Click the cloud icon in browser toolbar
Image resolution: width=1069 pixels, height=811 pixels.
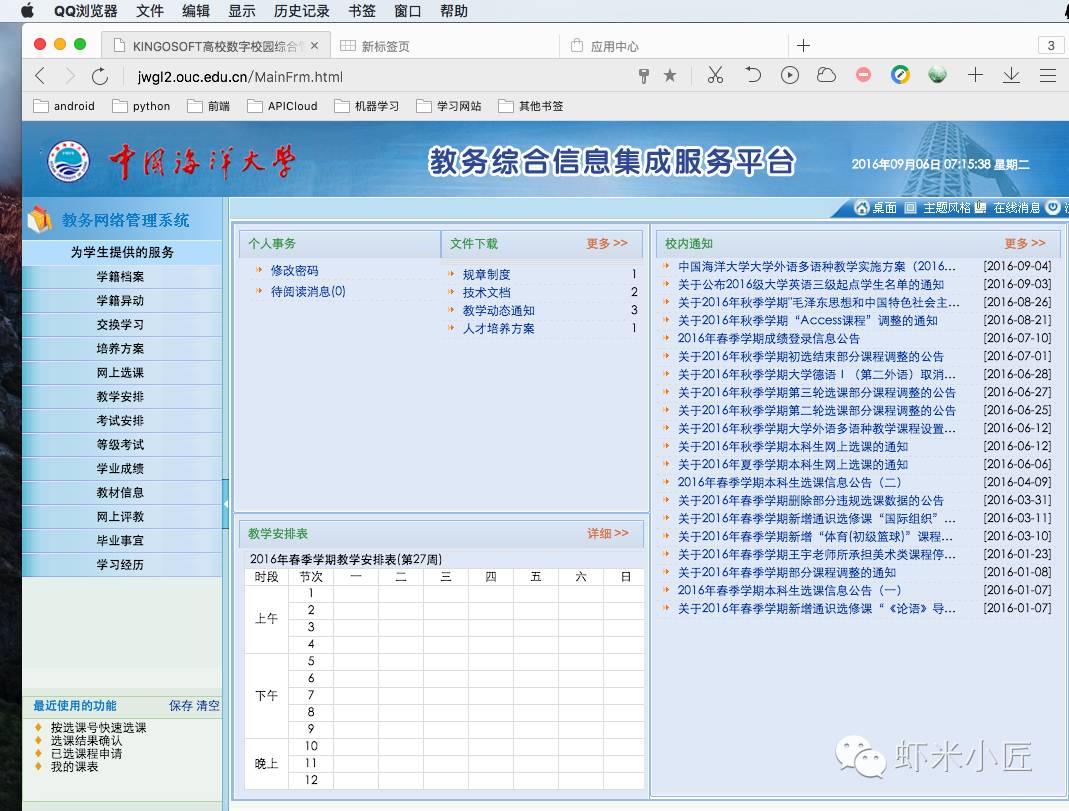826,76
